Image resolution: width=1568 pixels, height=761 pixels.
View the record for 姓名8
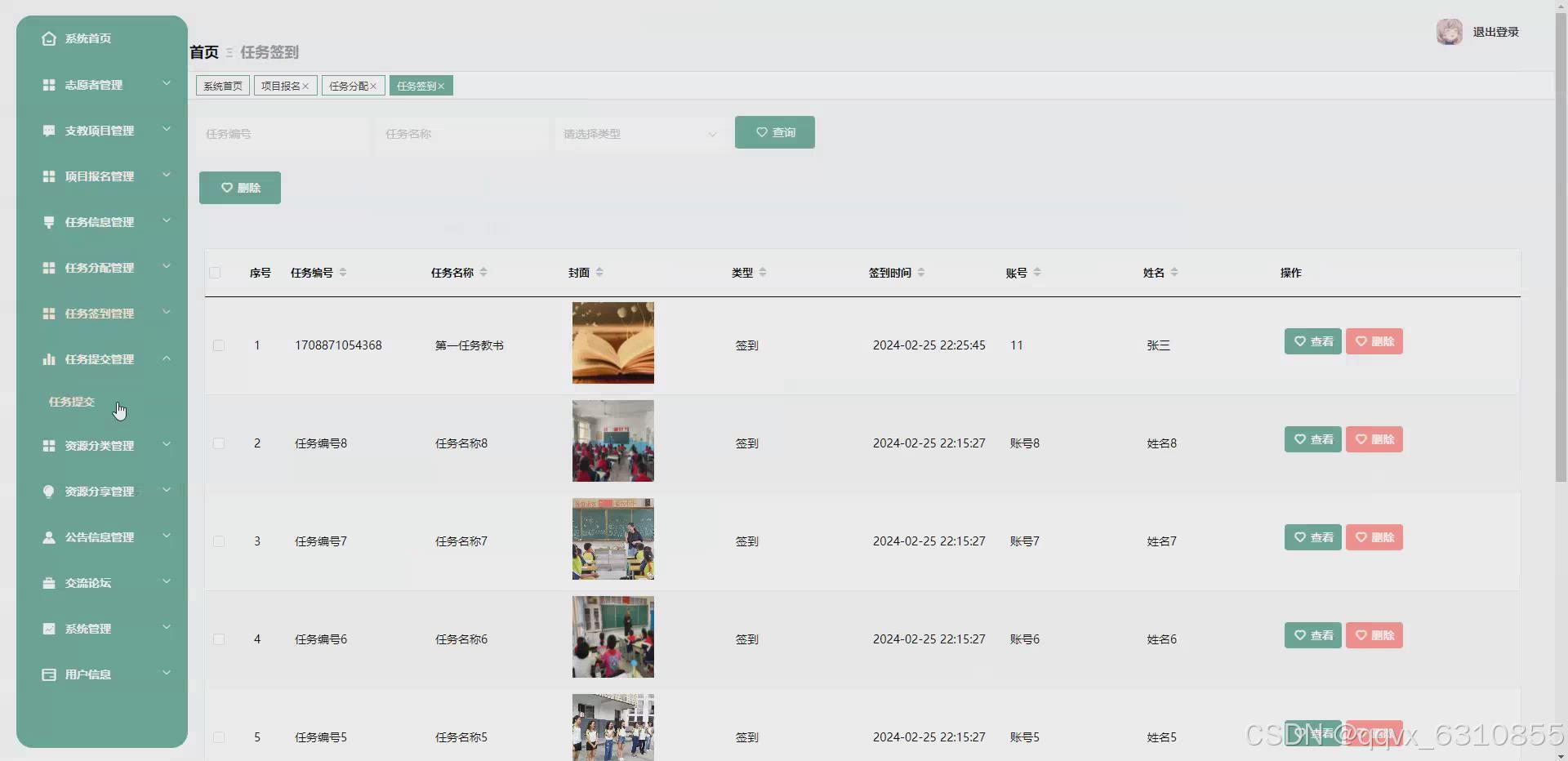pos(1313,439)
